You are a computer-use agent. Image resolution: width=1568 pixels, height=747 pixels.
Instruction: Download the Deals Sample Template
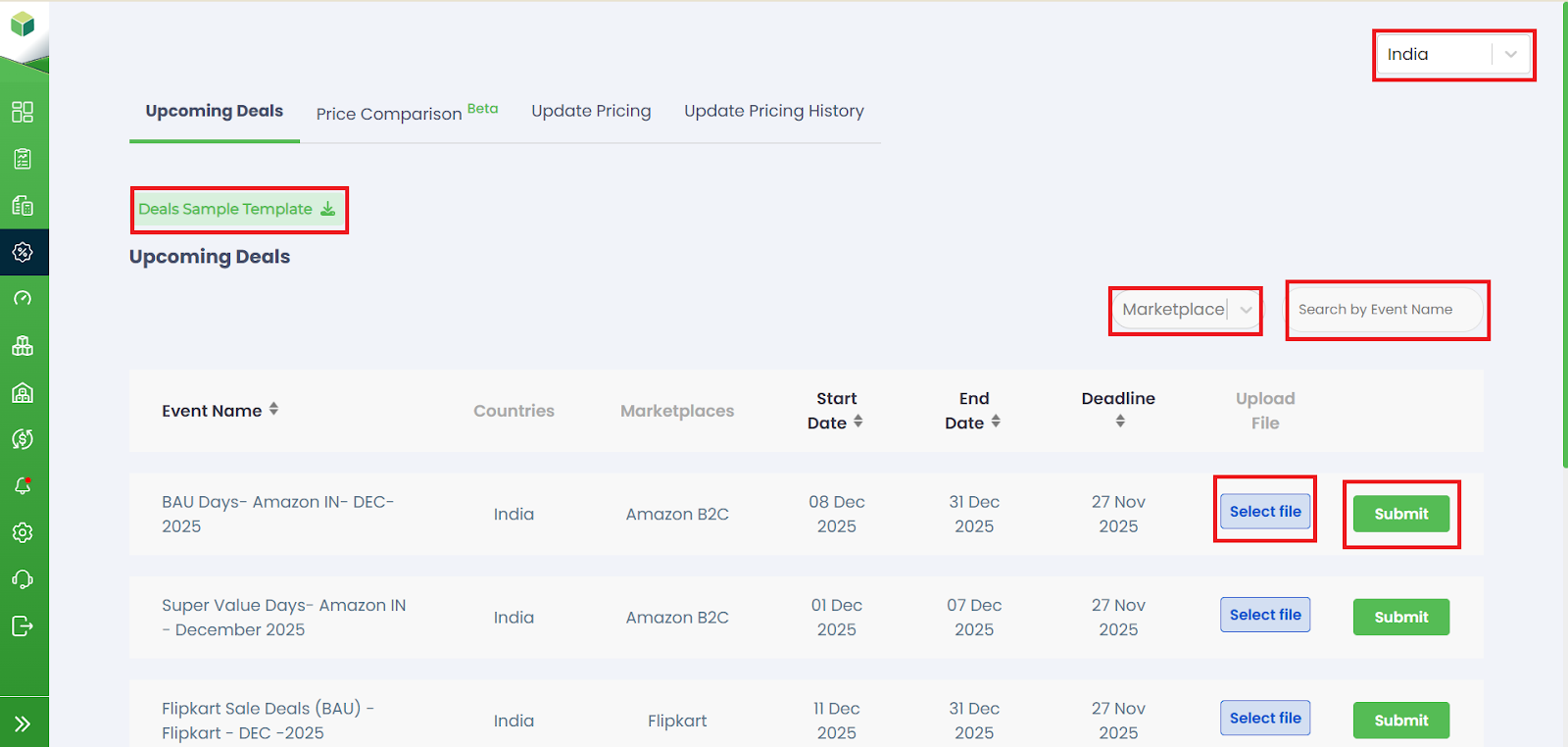(x=237, y=210)
